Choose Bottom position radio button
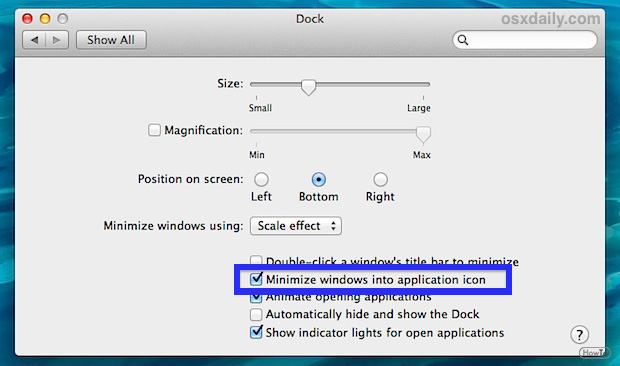The image size is (620, 366). pyautogui.click(x=318, y=179)
